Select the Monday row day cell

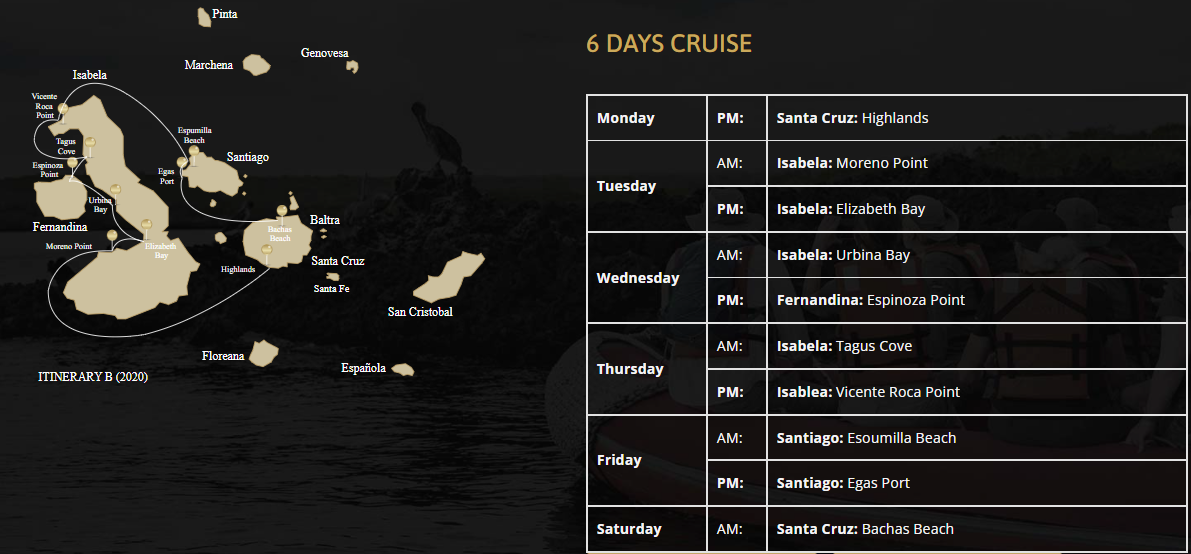646,118
